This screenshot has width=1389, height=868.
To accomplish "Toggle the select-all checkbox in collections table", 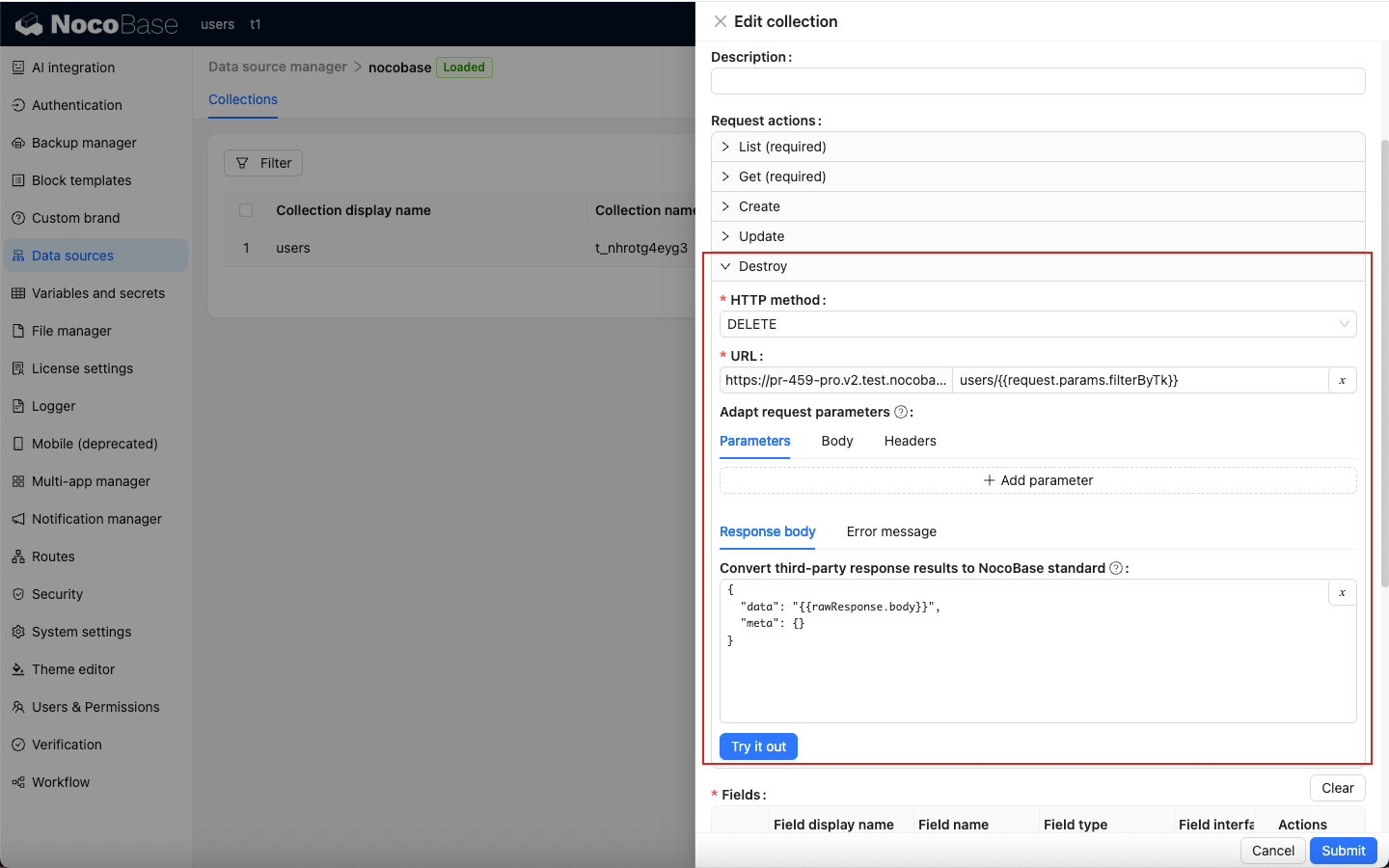I will (246, 210).
